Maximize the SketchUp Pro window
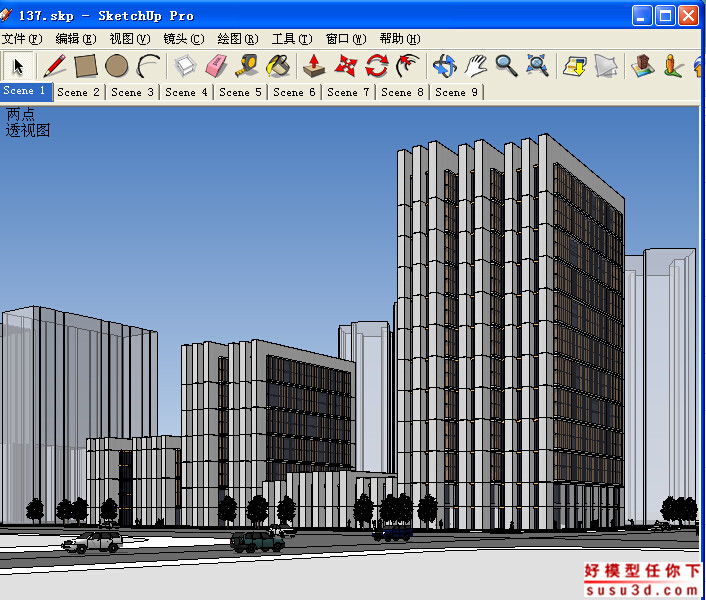This screenshot has height=600, width=706. pyautogui.click(x=665, y=16)
